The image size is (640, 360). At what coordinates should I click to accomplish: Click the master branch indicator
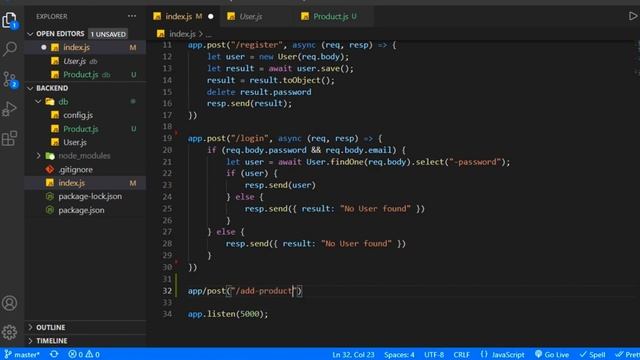(x=22, y=354)
